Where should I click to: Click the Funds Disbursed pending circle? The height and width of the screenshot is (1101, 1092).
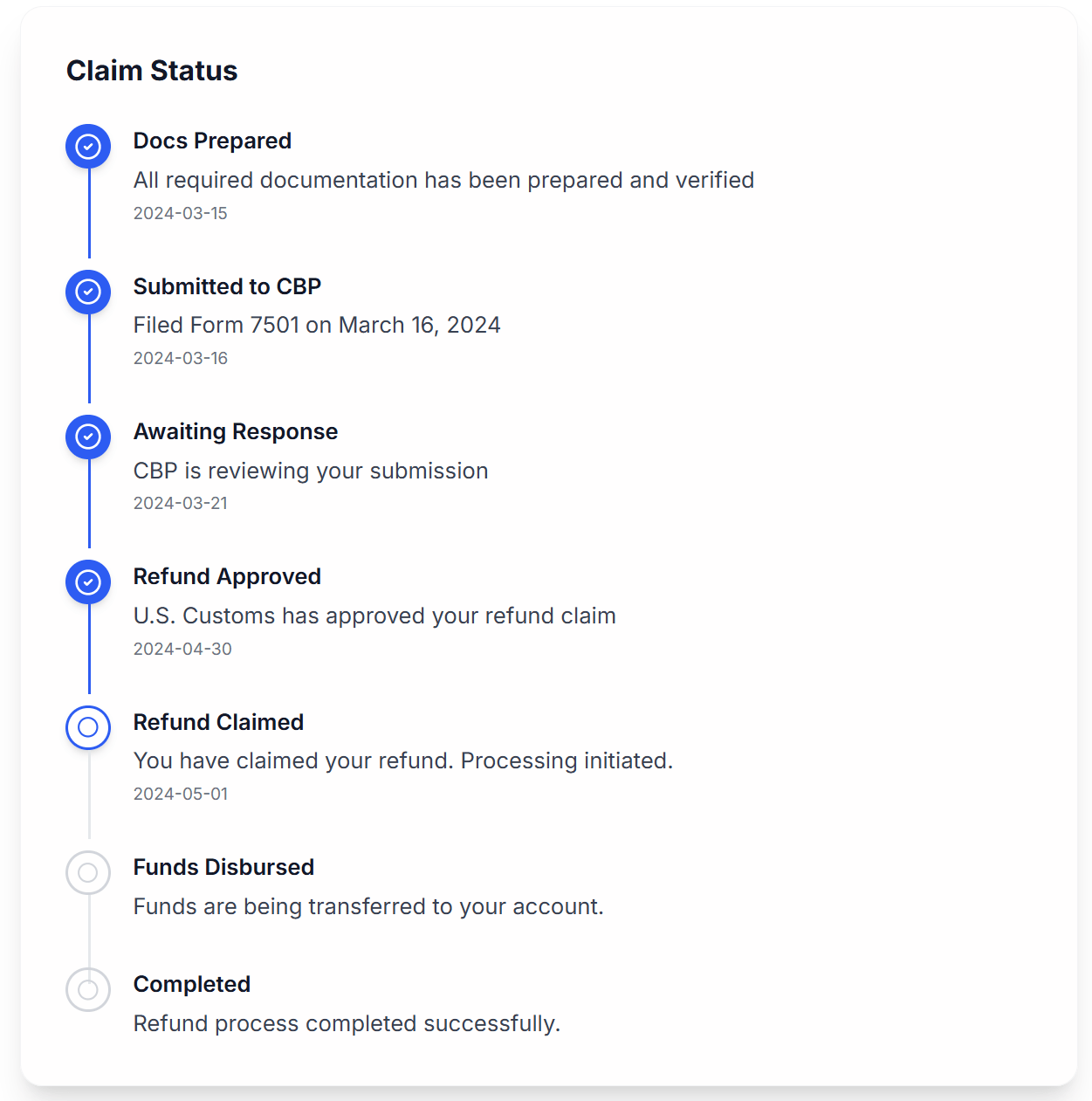pyautogui.click(x=87, y=872)
